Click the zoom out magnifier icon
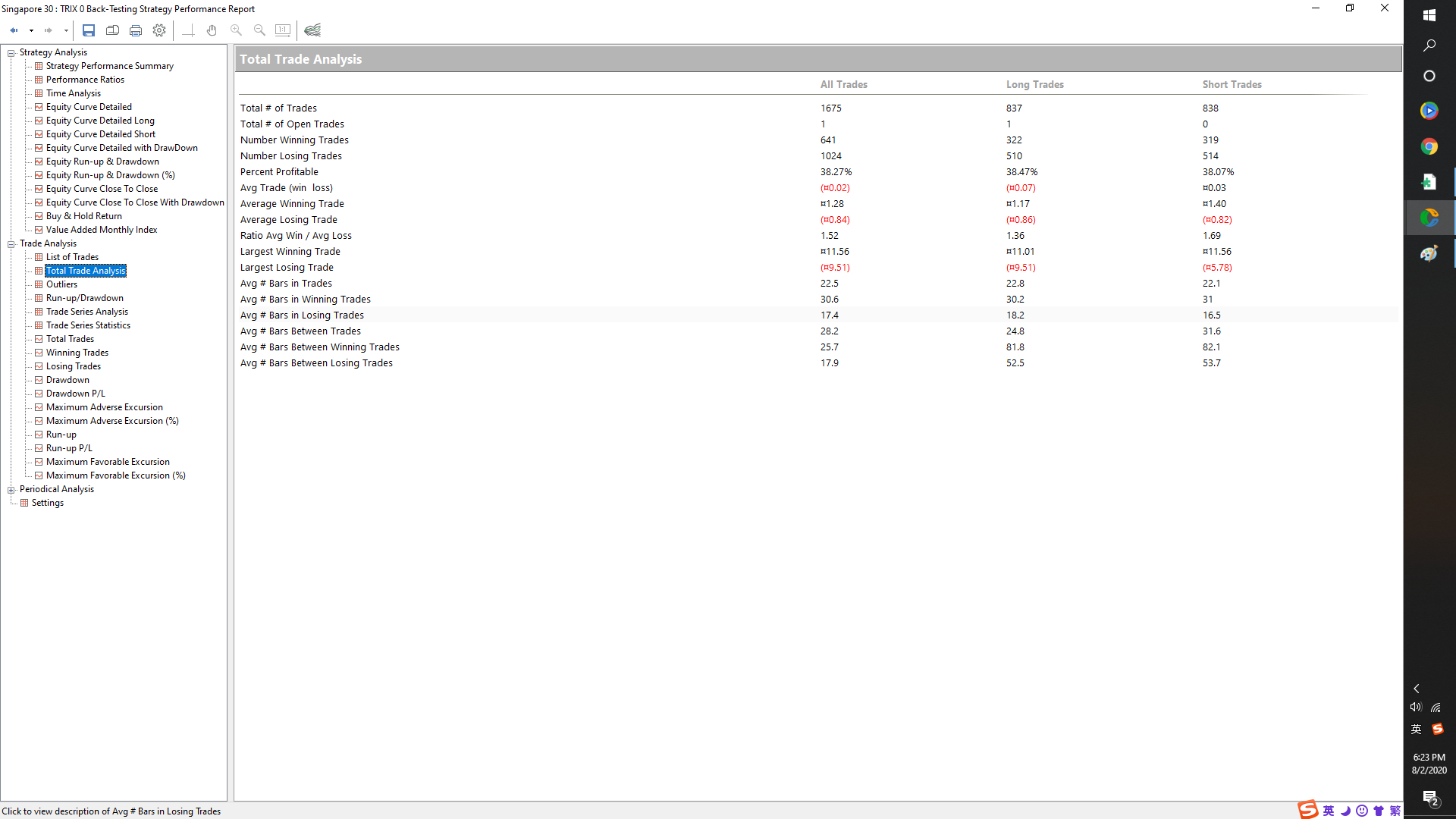Image resolution: width=1456 pixels, height=819 pixels. [x=259, y=30]
